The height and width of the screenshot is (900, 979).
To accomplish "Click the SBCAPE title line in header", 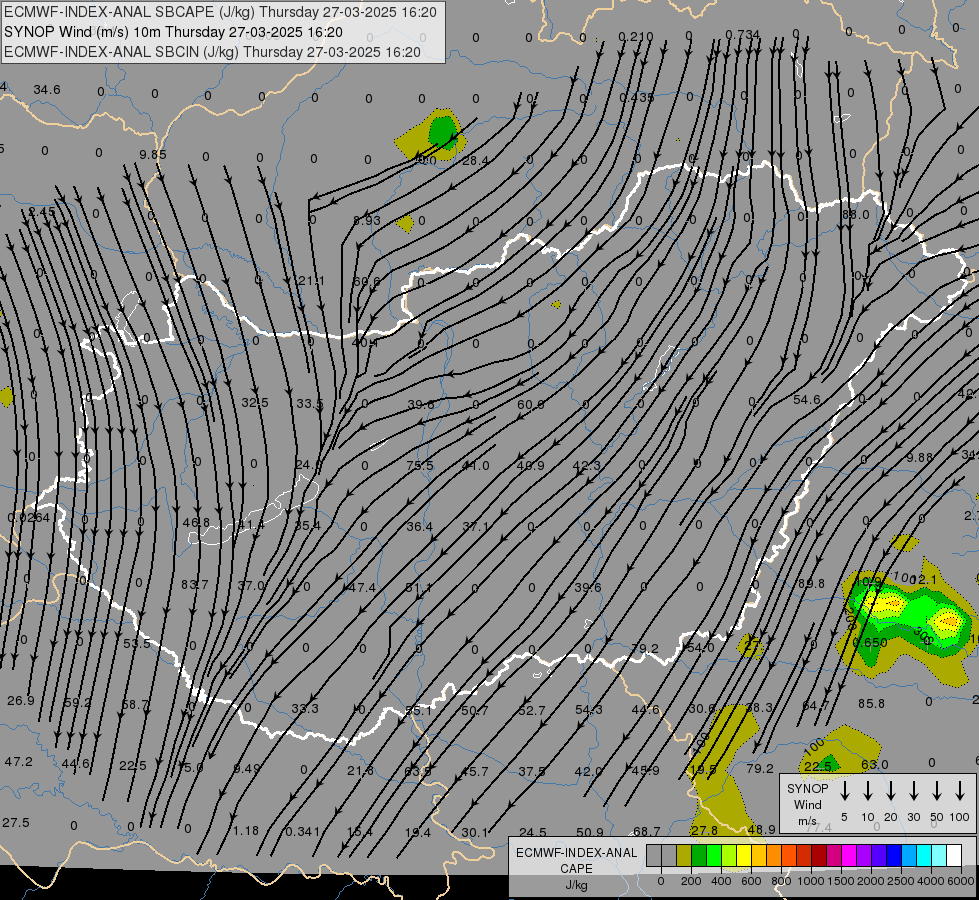I will (x=220, y=12).
